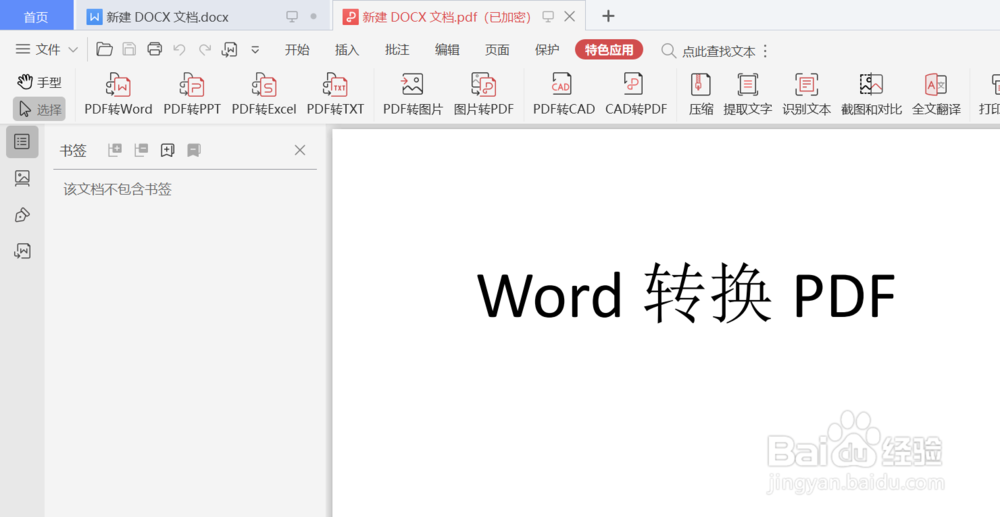Open the 保护 tab
Viewport: 1000px width, 517px height.
click(547, 50)
